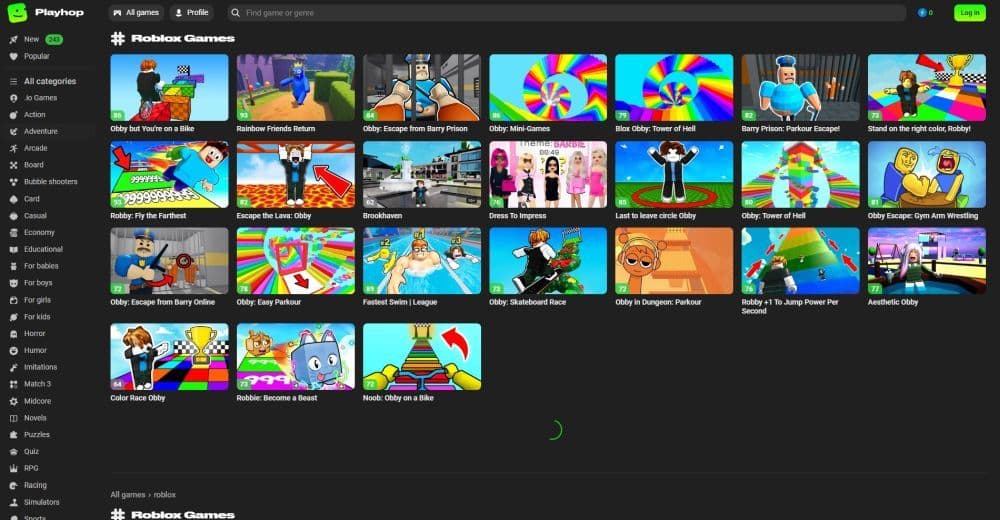Open the coin balance icon in header
Viewport: 1000px width, 520px height.
click(922, 13)
